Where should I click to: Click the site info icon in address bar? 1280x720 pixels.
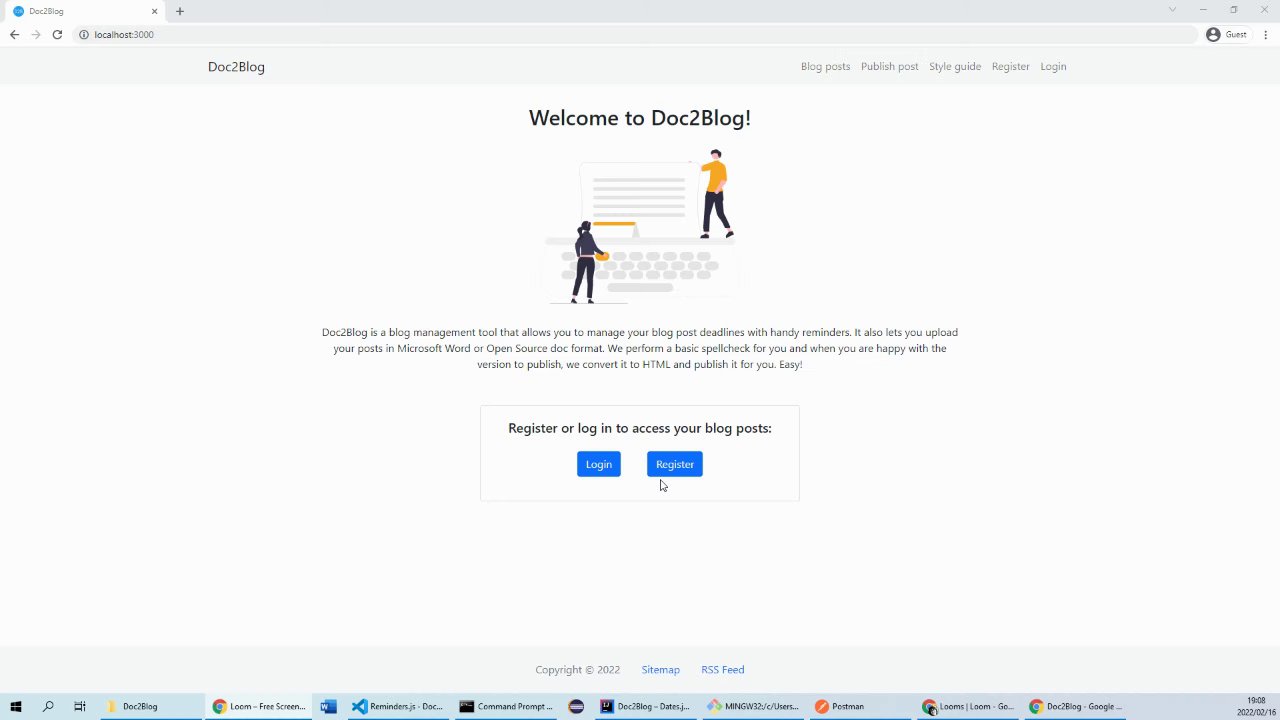[84, 34]
